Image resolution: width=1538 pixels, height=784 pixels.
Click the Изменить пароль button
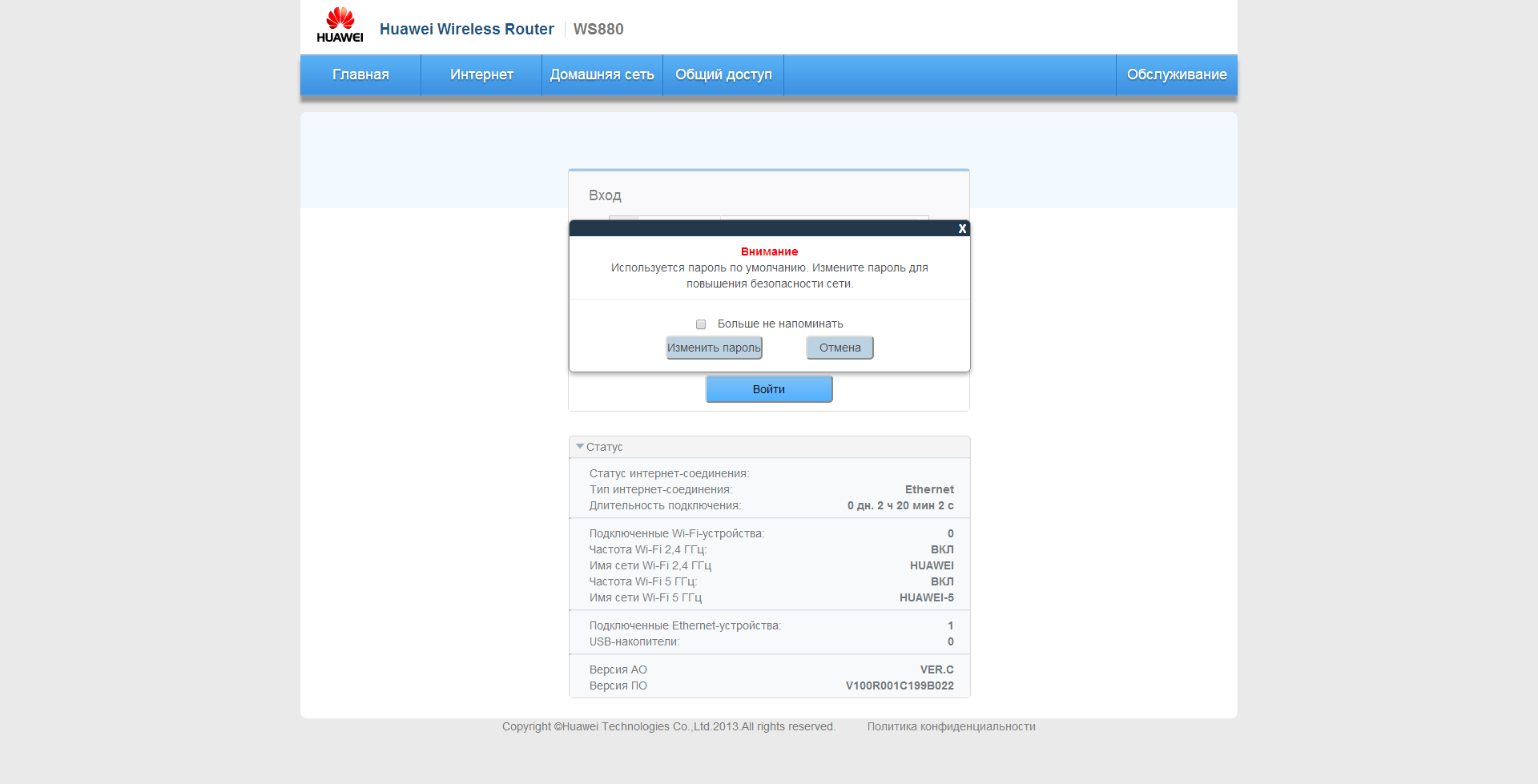(x=714, y=348)
